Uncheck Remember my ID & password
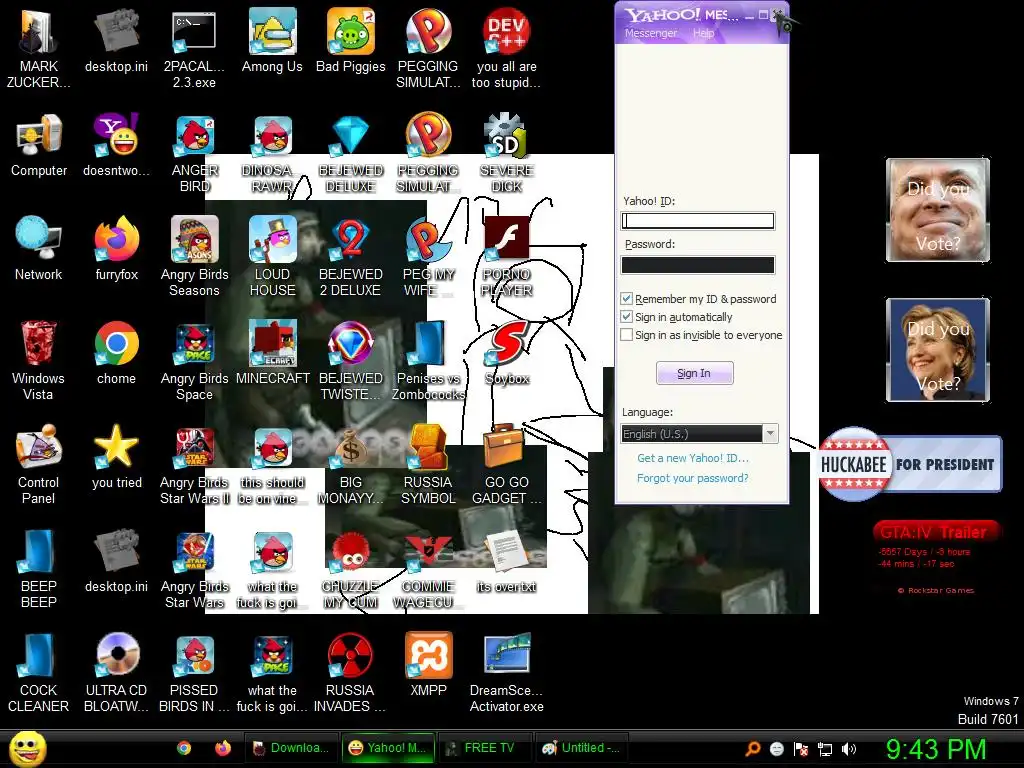Image resolution: width=1024 pixels, height=768 pixels. 626,298
